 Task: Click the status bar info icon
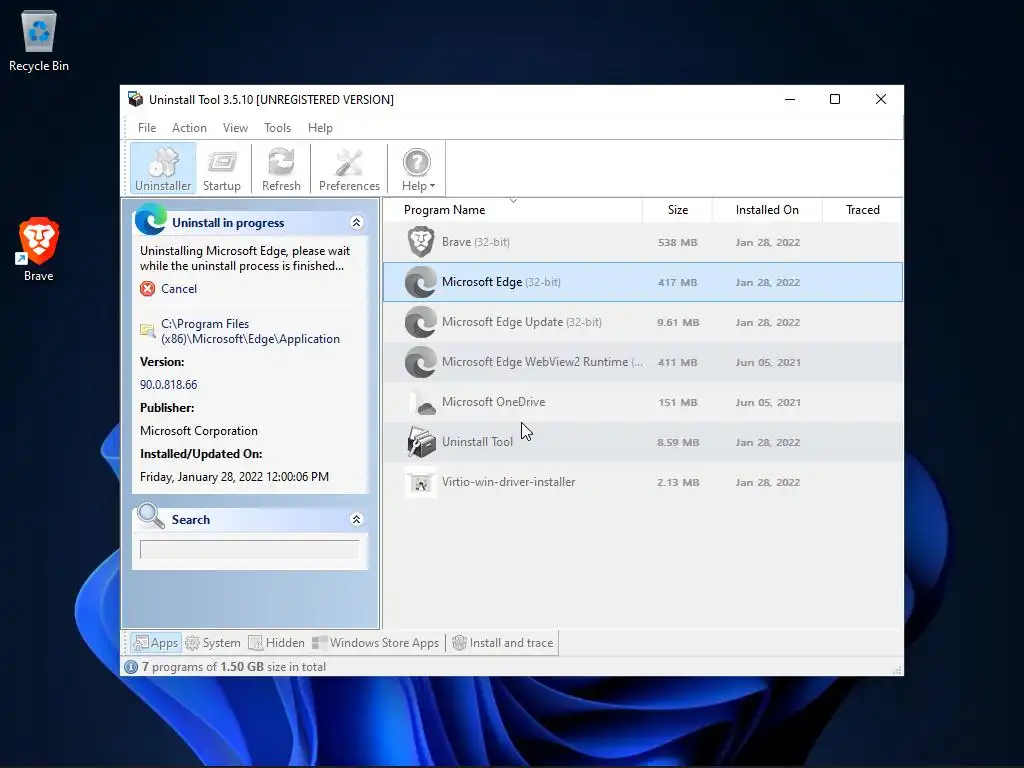click(x=131, y=667)
